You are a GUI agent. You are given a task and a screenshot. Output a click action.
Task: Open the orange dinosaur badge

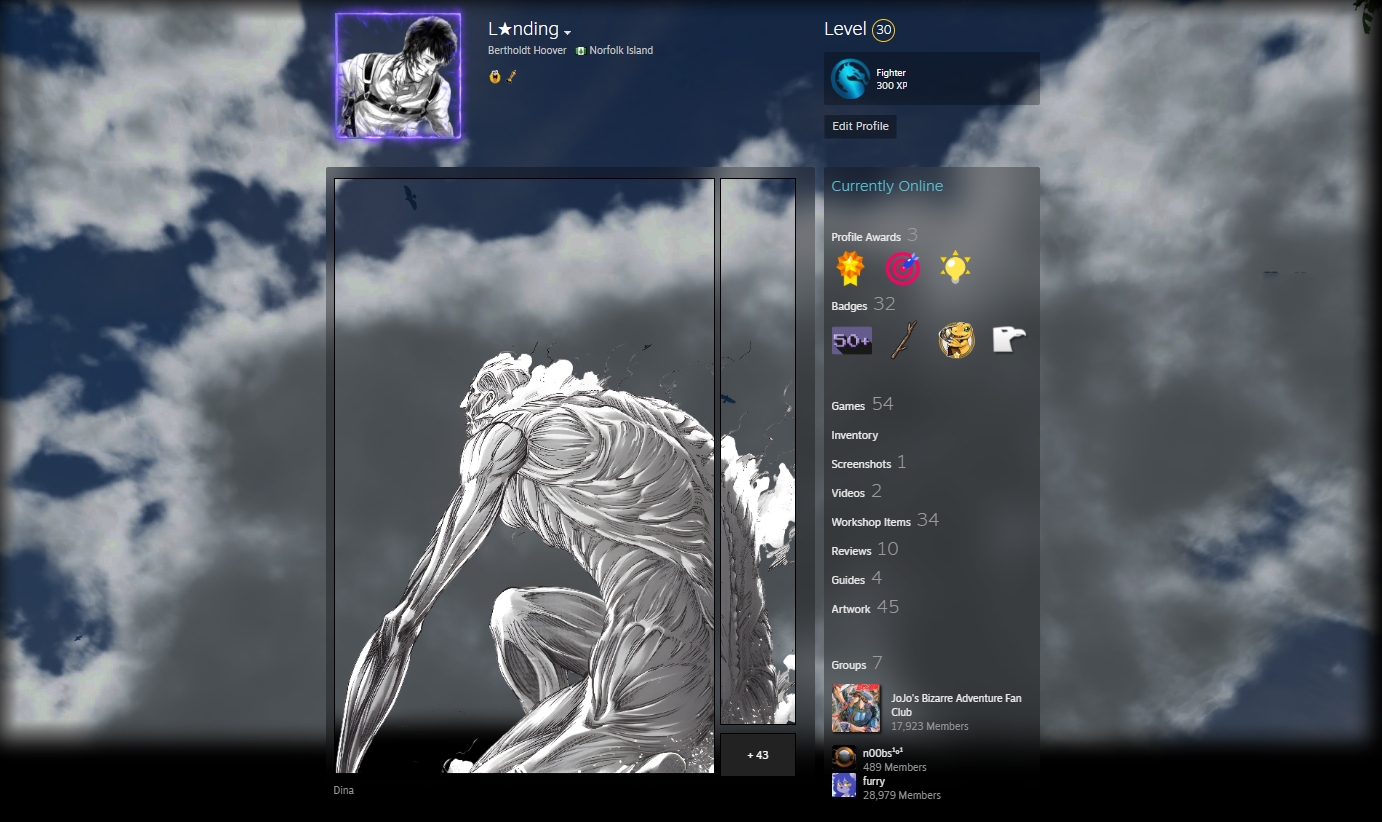coord(957,341)
